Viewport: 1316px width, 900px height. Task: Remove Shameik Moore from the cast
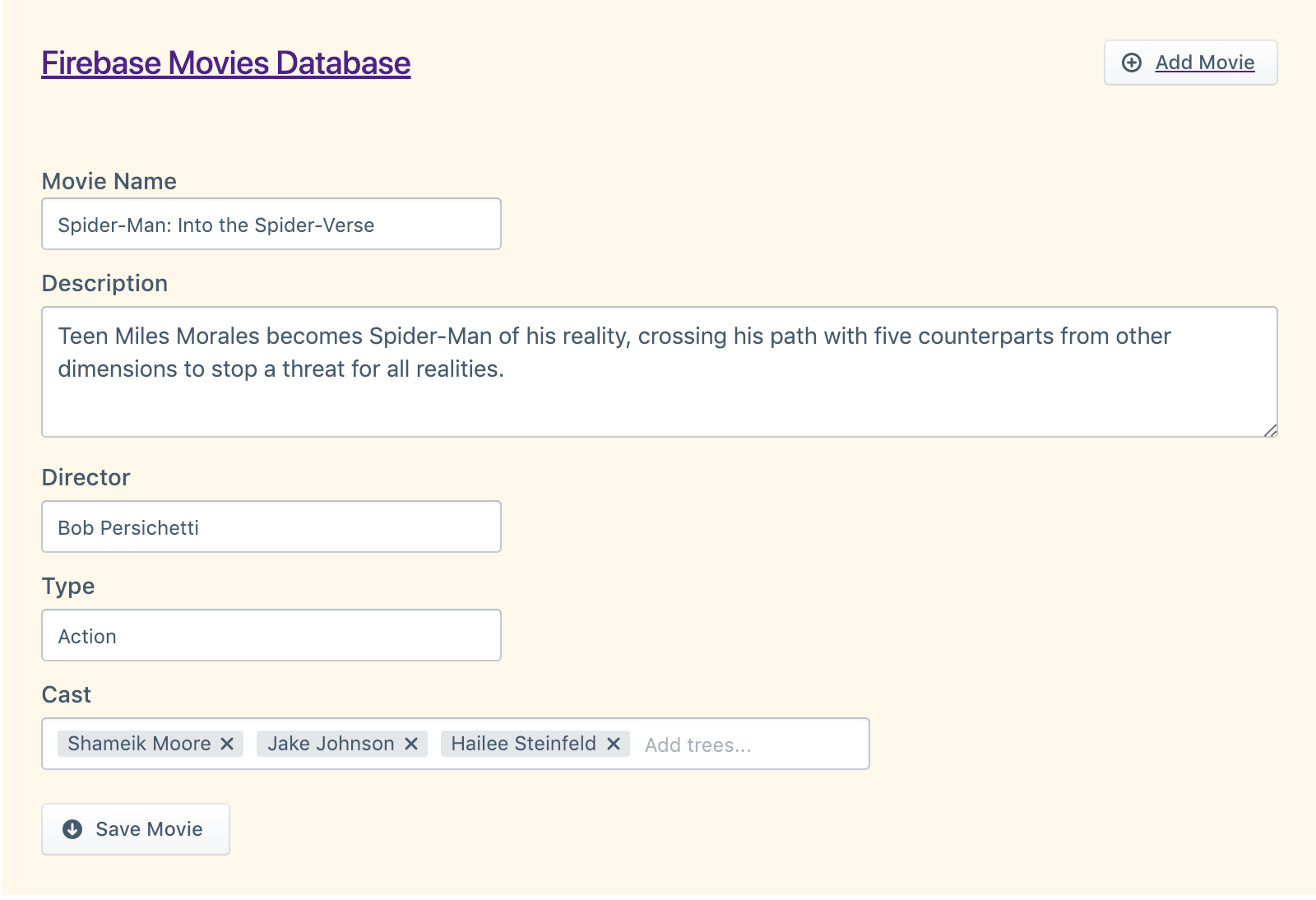[227, 744]
